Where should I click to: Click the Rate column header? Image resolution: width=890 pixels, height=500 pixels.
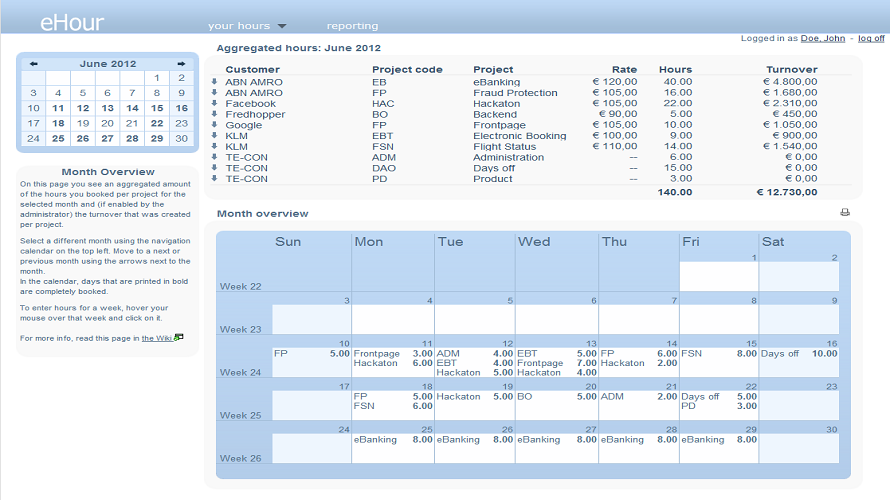pos(624,70)
